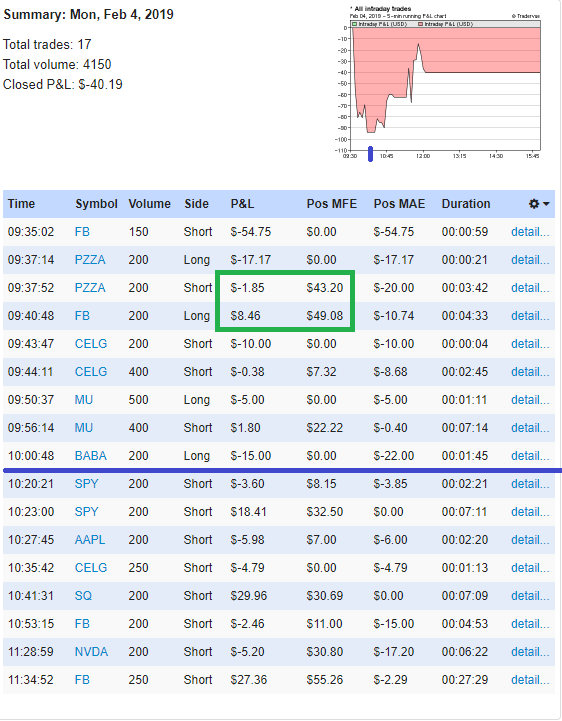Screen dimensions: 562x721
Task: Sort table by Volume column header
Action: coord(149,204)
